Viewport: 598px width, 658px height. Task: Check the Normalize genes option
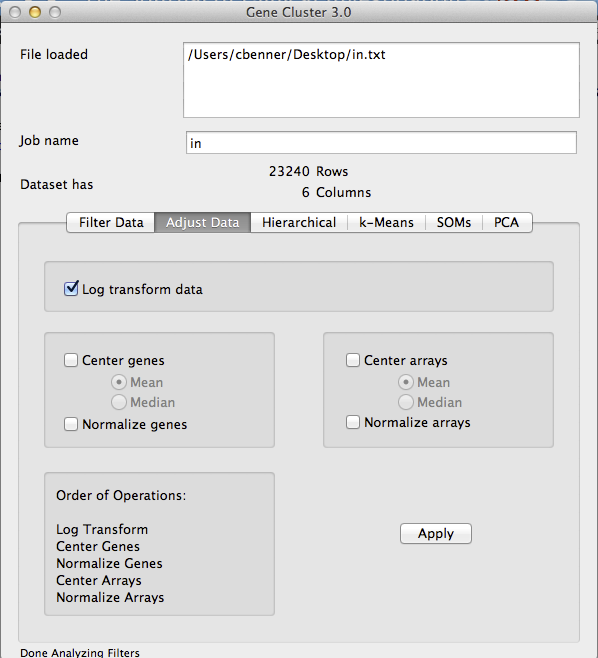pyautogui.click(x=71, y=424)
